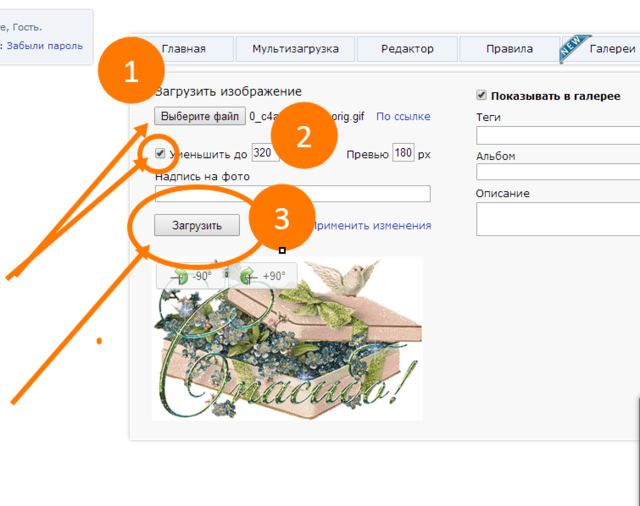Click orange circle marker number 2
Viewport: 640px width, 506px height.
click(304, 135)
